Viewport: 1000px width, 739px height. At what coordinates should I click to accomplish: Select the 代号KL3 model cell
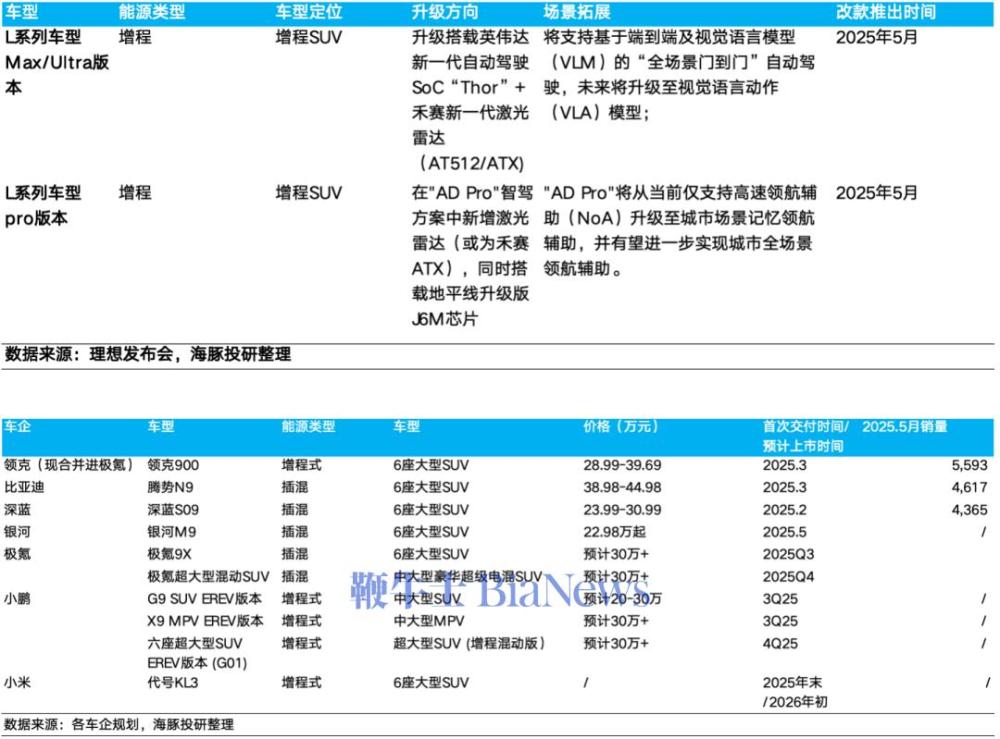tap(172, 682)
